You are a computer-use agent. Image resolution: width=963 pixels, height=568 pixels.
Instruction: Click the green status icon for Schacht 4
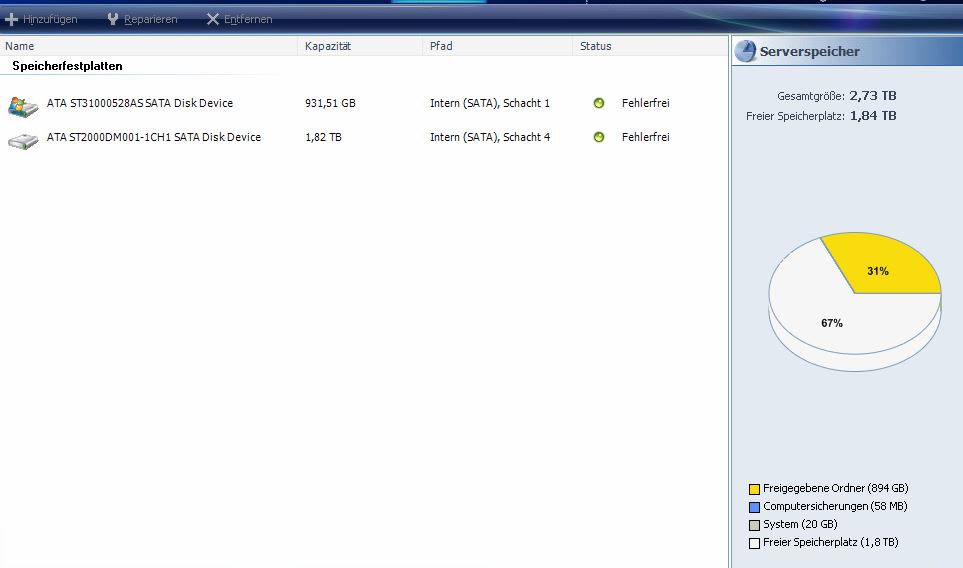coord(599,137)
